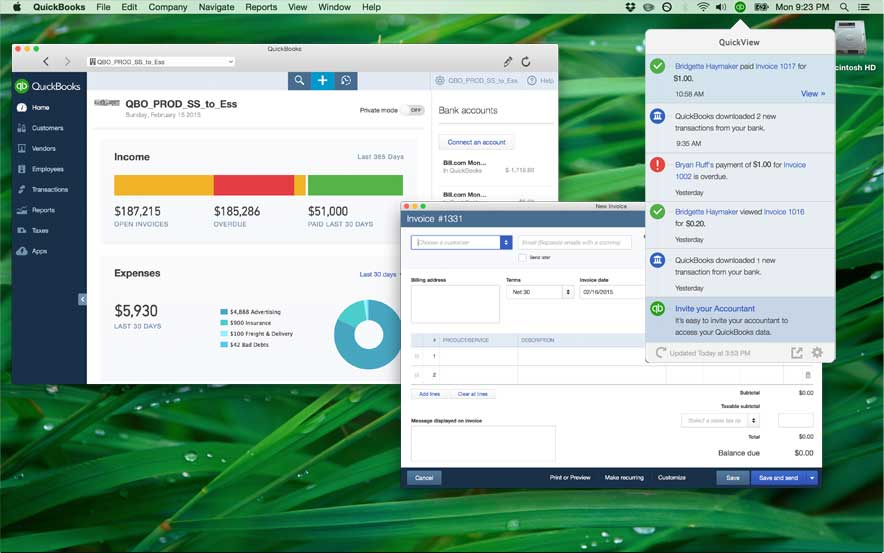Go back with the left arrow
The width and height of the screenshot is (884, 553).
(x=46, y=61)
